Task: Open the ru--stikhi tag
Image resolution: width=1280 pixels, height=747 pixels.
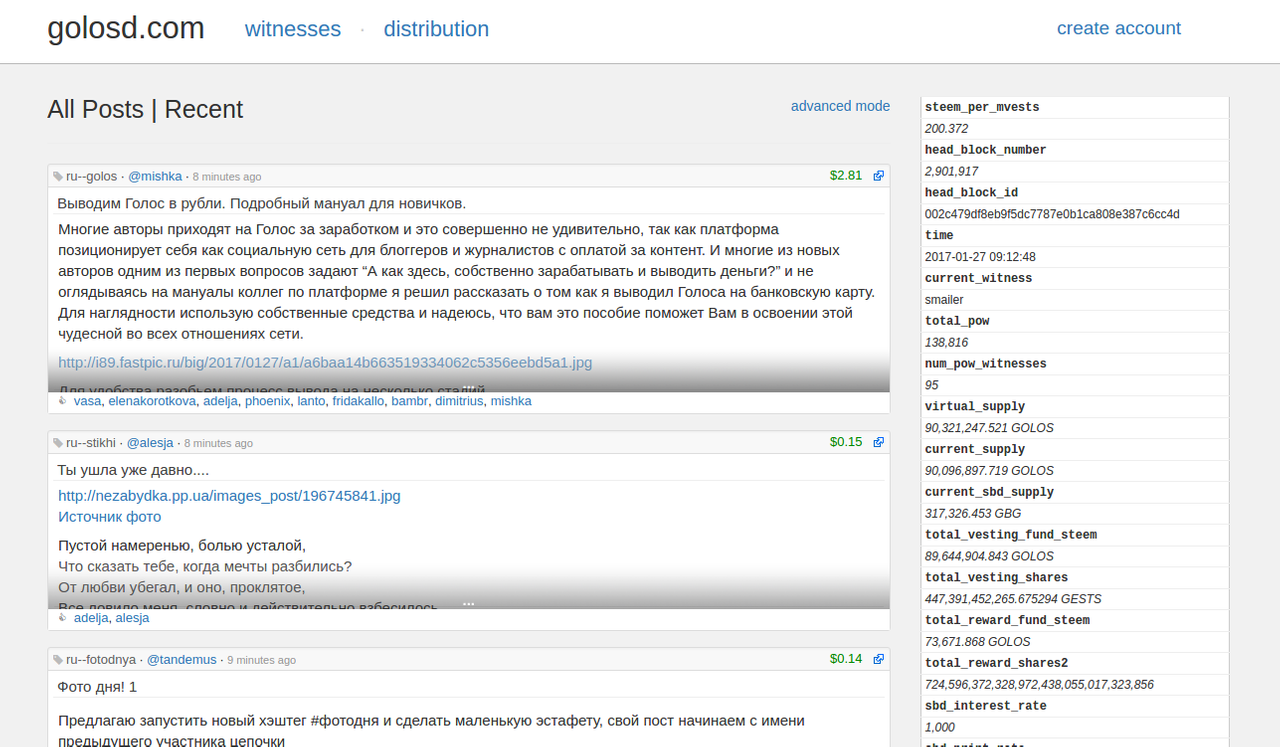Action: click(90, 442)
